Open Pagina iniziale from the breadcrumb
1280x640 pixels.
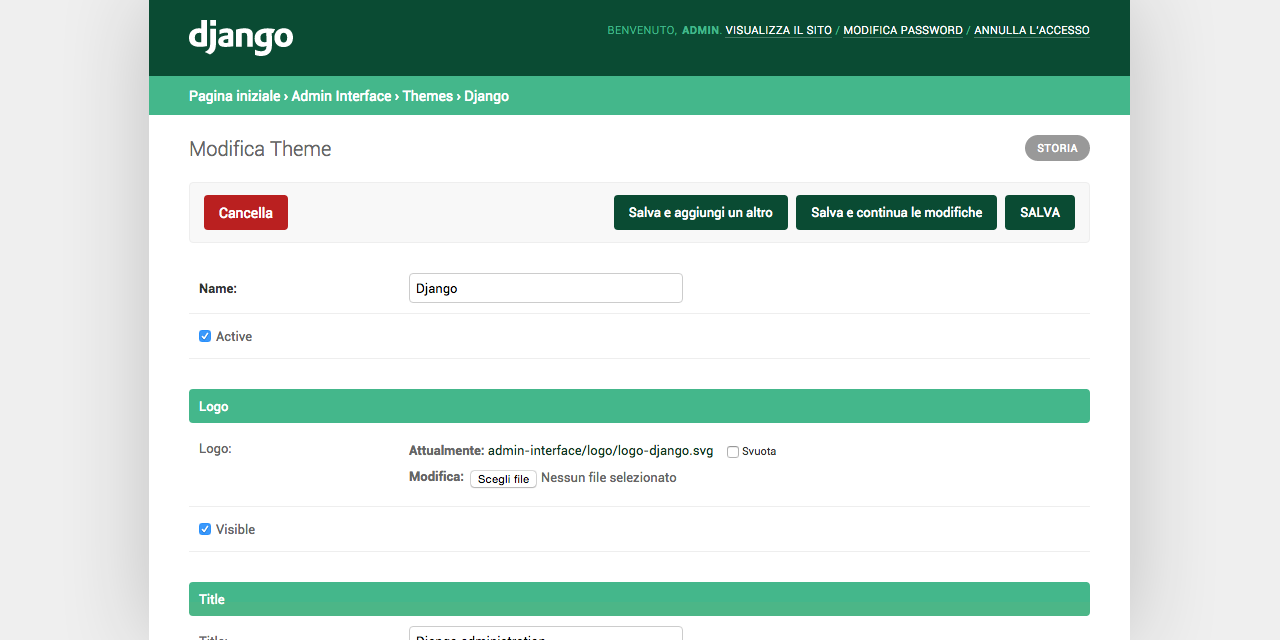[x=232, y=96]
